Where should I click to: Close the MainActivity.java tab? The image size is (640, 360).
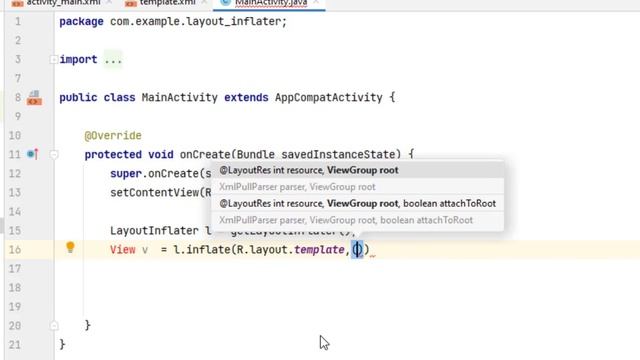pos(316,3)
